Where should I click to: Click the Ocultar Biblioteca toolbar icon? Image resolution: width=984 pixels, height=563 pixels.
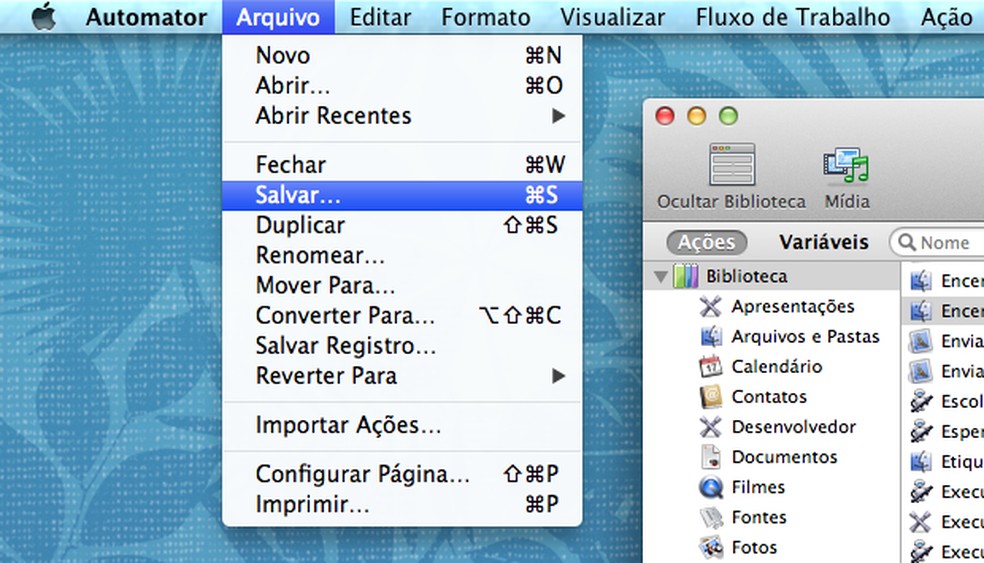(x=732, y=164)
